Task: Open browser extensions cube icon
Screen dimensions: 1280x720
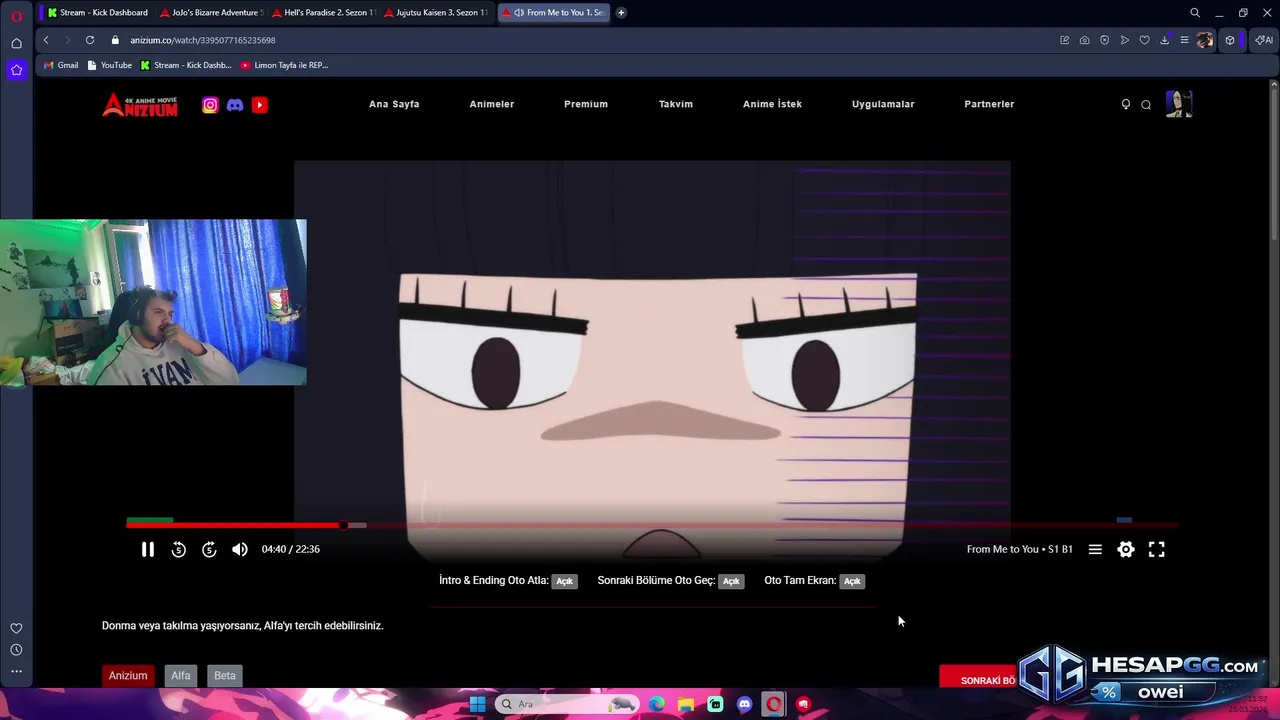Action: coord(1230,40)
